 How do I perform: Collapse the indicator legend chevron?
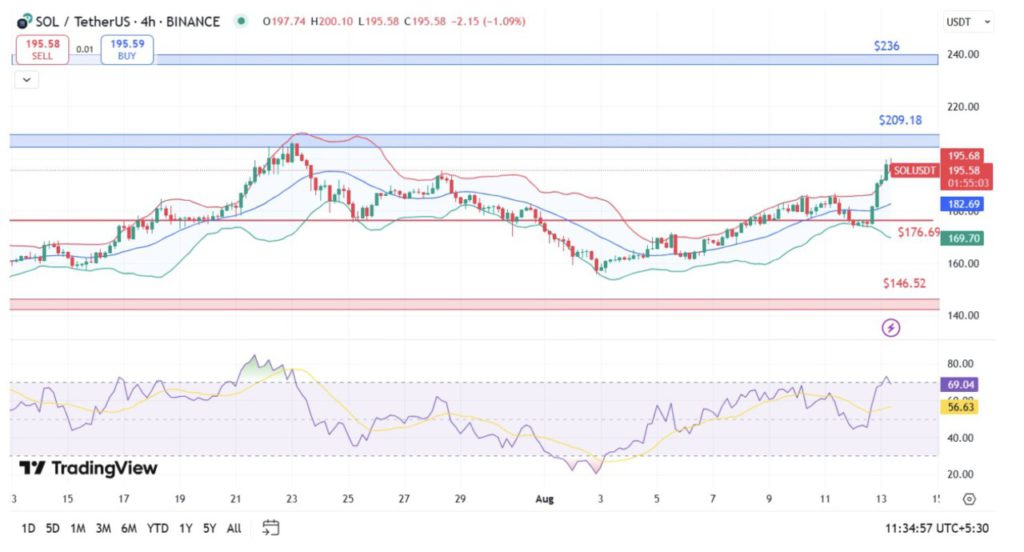[25, 80]
